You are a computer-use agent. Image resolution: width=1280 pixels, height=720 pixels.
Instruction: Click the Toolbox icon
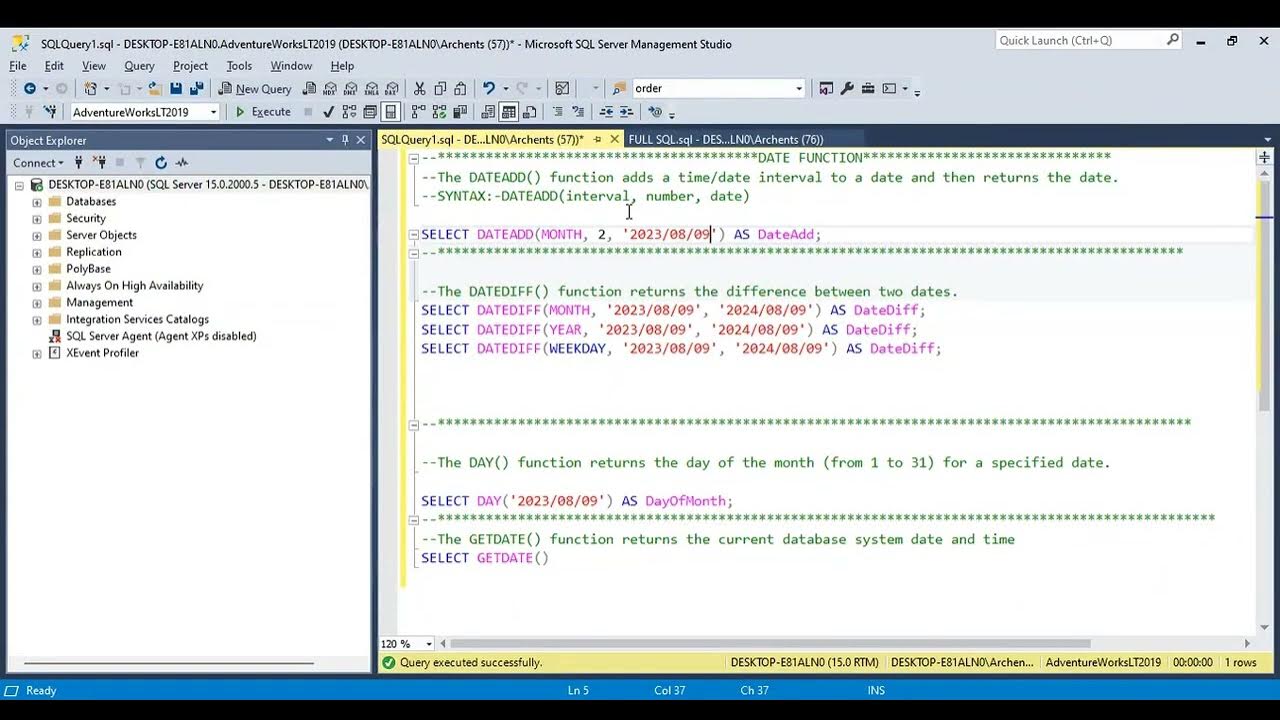[868, 88]
